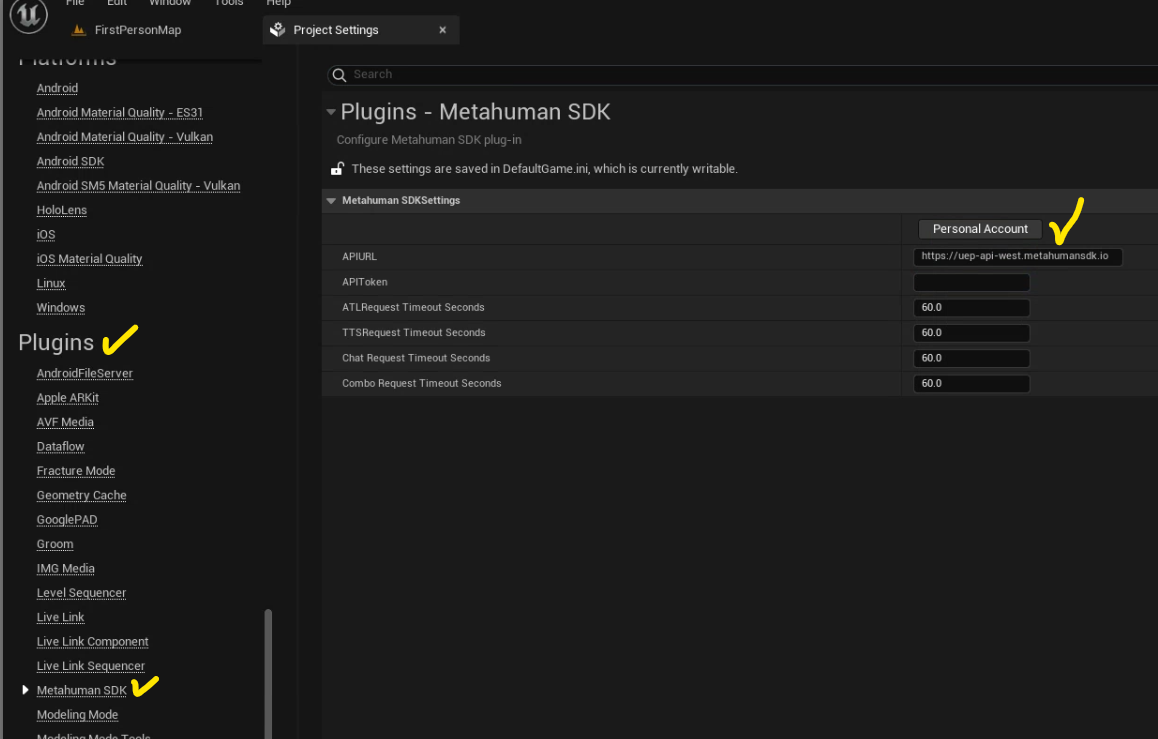Click the ATLRequest Timeout Seconds value

[971, 307]
